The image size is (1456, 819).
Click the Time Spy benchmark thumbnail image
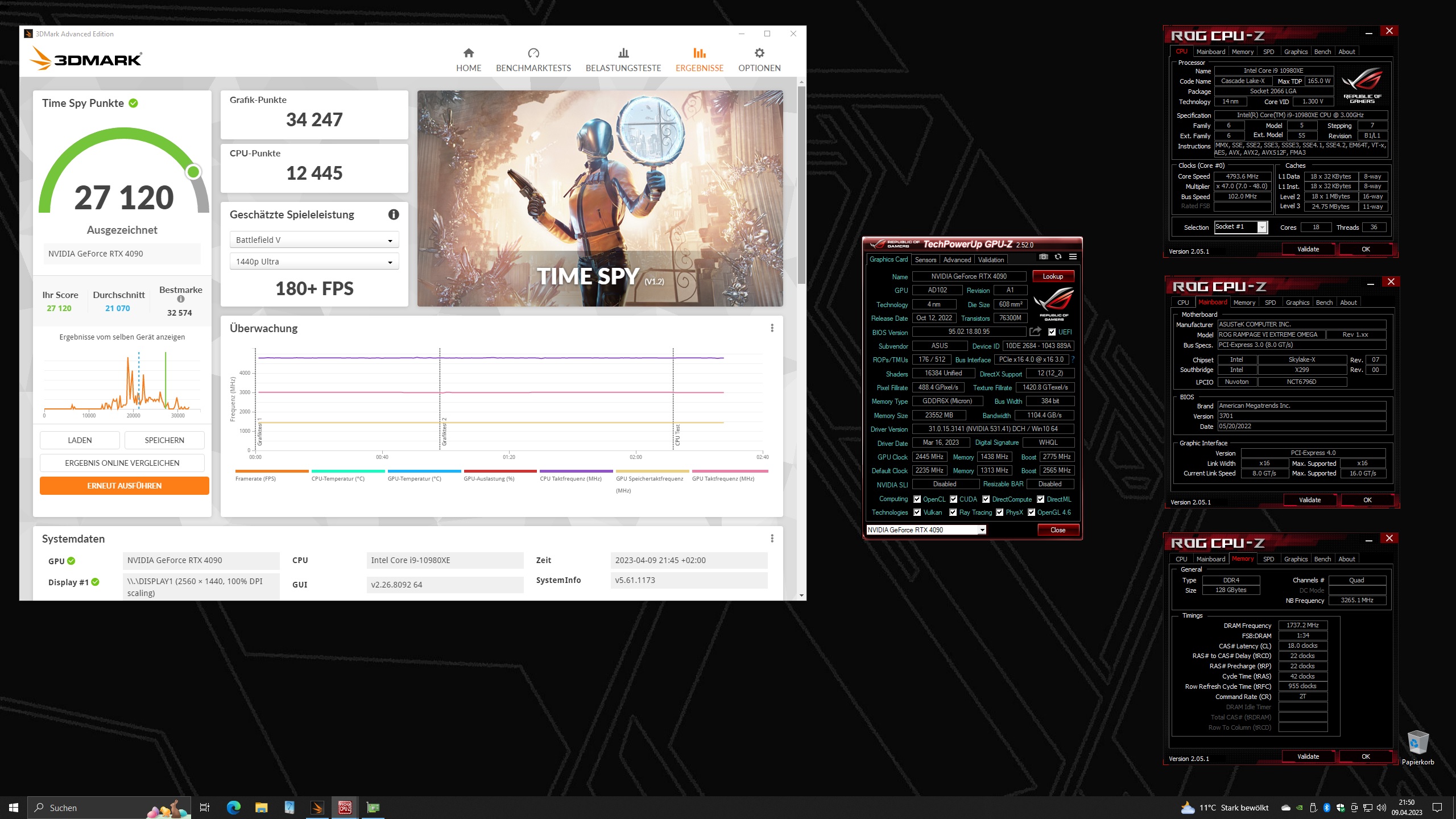(600, 198)
